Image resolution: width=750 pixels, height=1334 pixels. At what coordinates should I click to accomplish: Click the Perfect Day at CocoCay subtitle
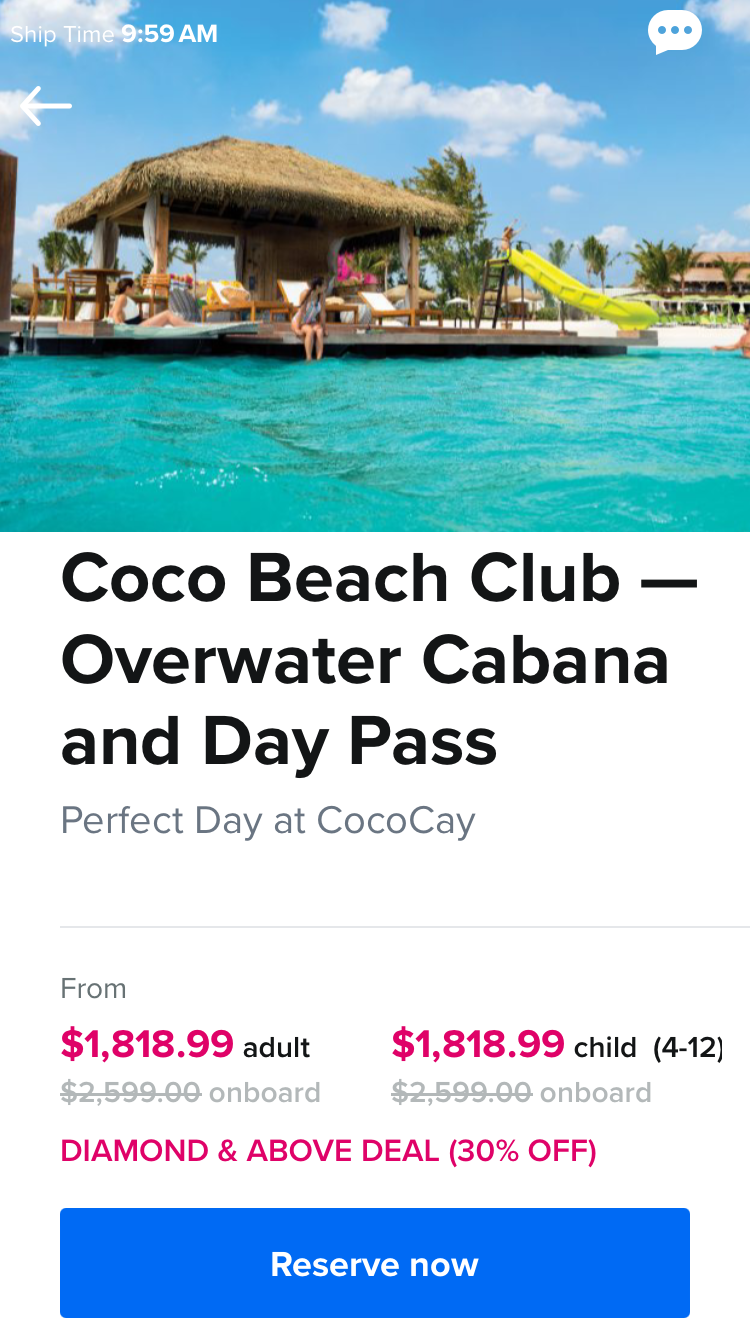pyautogui.click(x=267, y=821)
